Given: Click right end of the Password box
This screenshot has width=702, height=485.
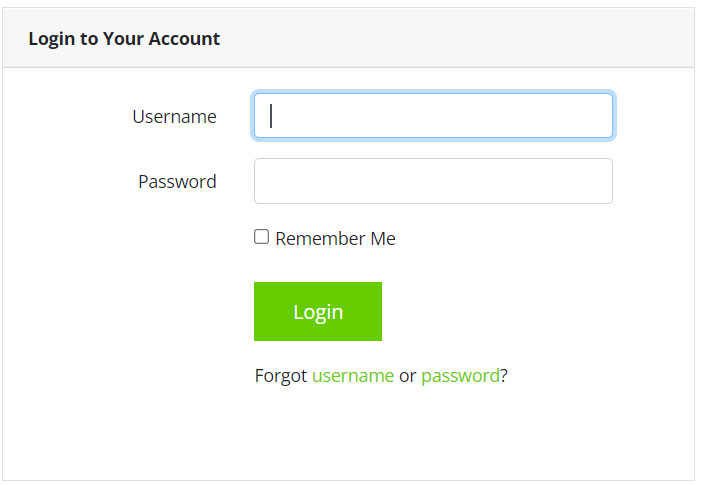Looking at the screenshot, I should 597,181.
